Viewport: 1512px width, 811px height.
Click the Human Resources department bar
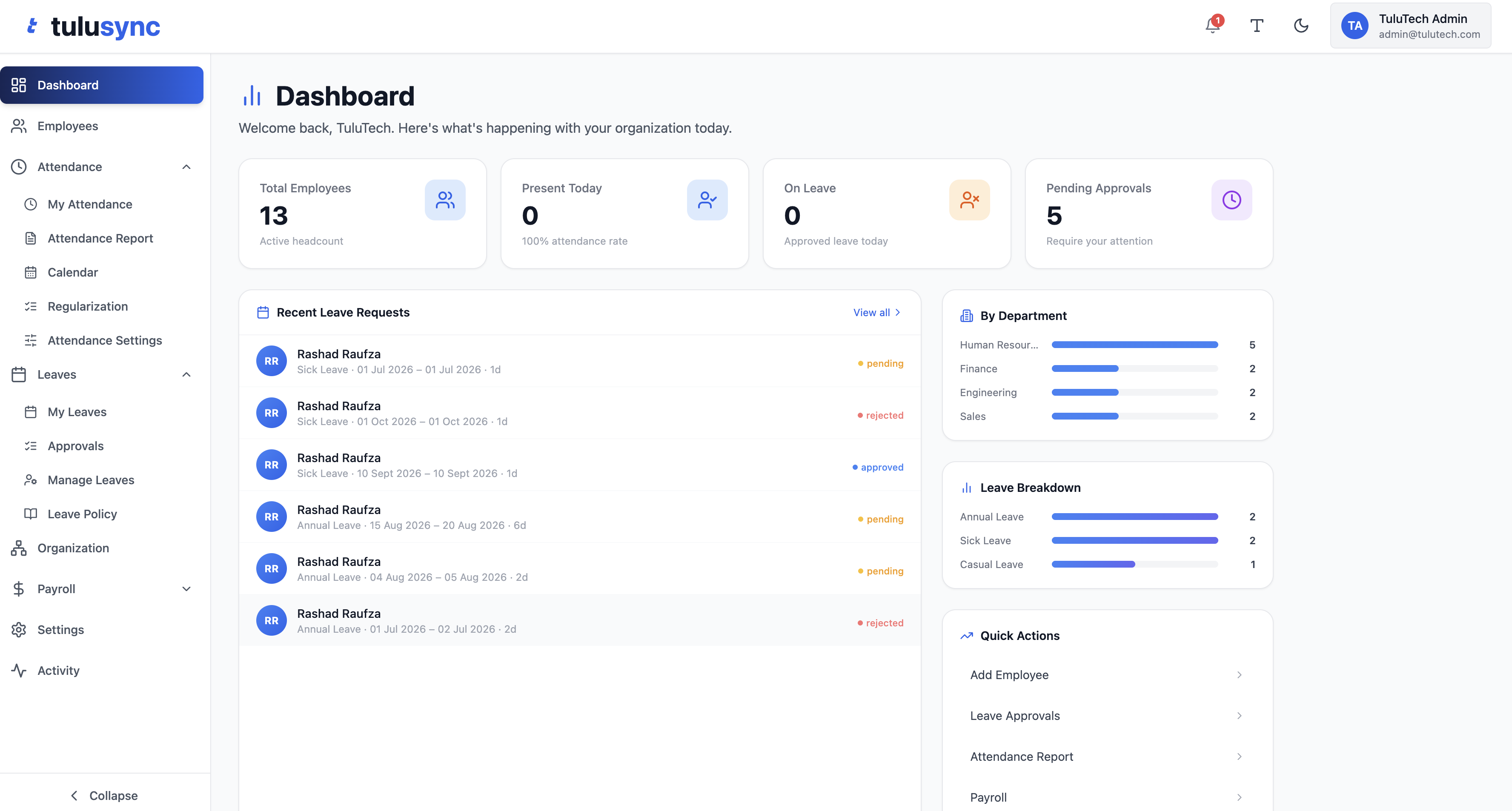click(1134, 345)
